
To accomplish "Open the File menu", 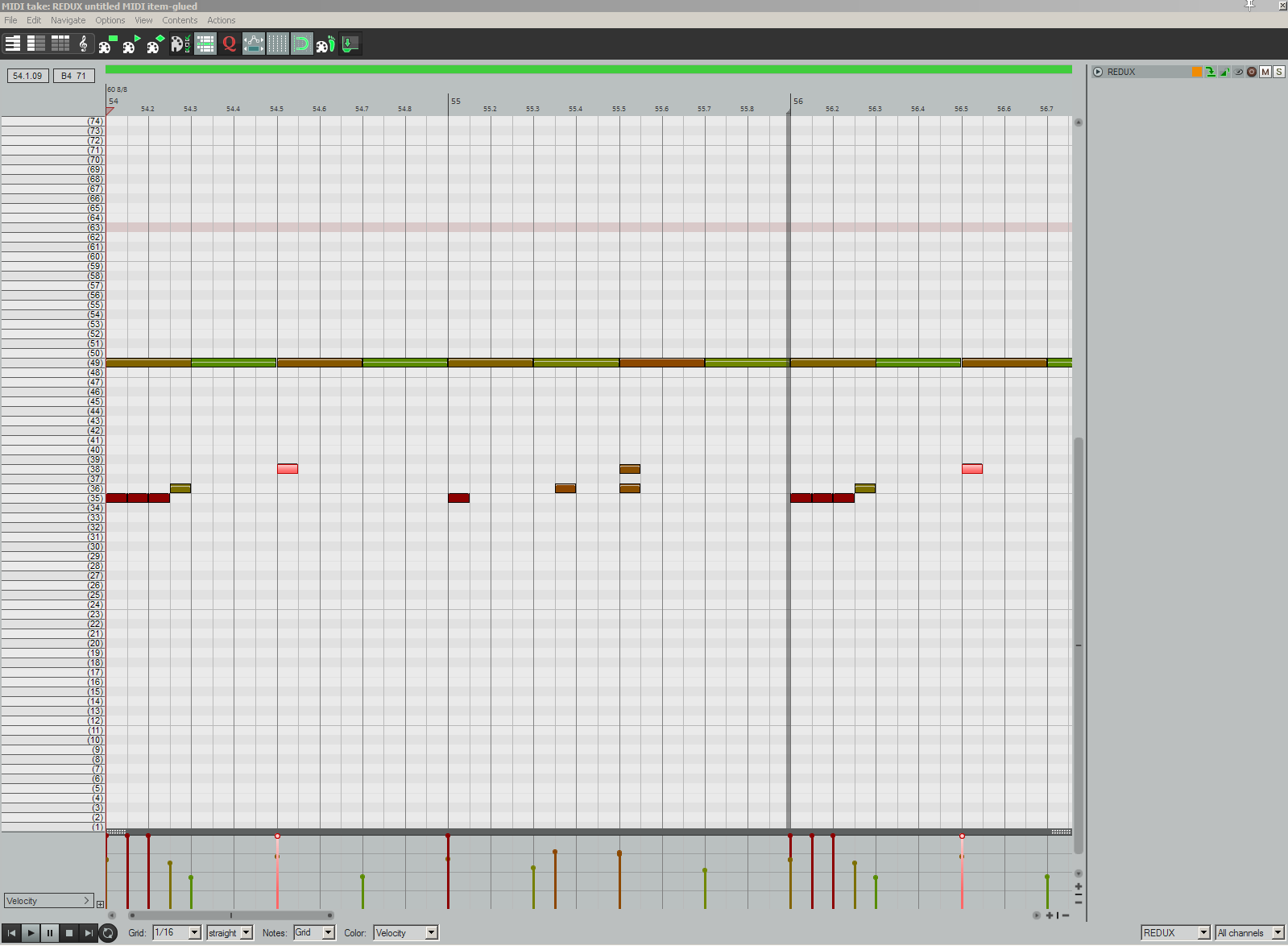I will 10,20.
